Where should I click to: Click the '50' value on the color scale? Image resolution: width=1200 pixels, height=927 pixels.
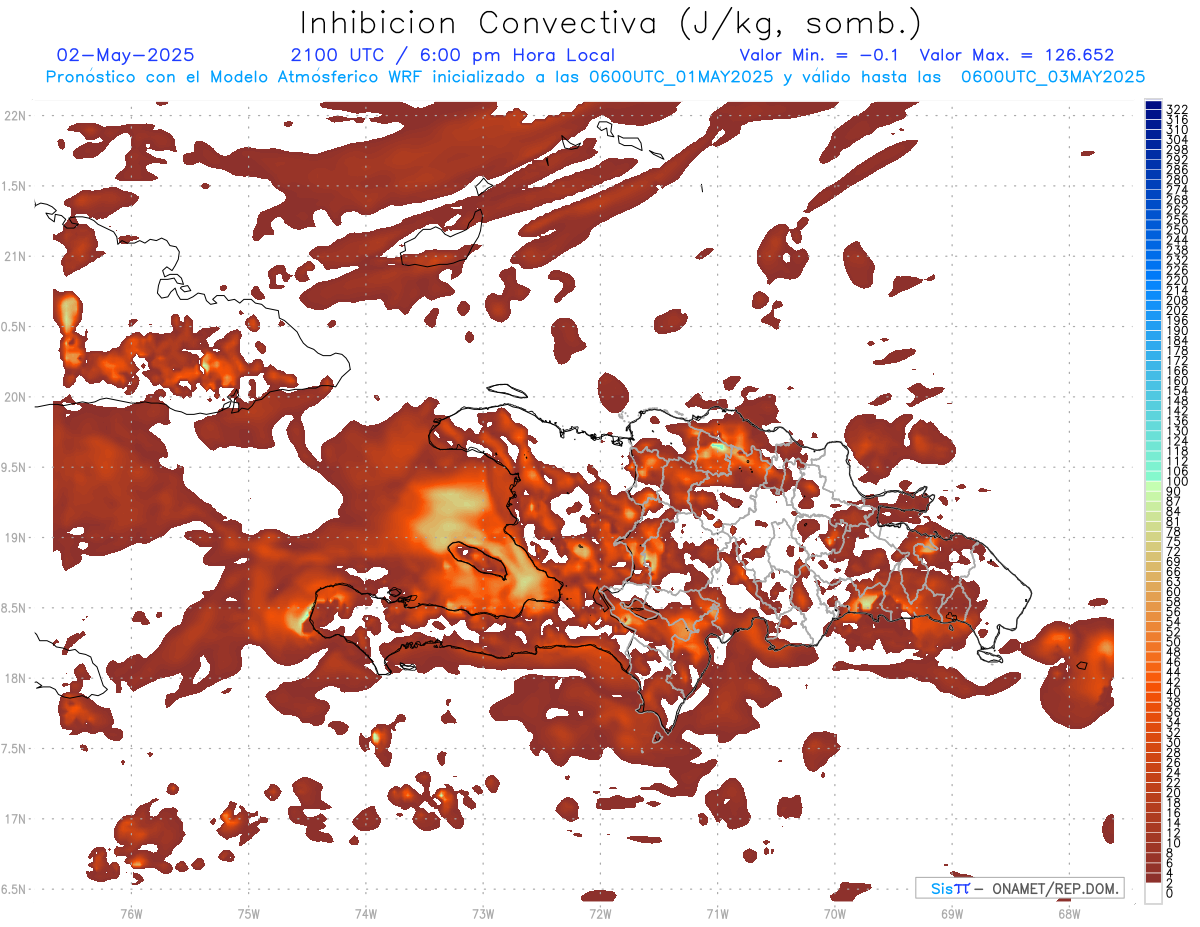[1173, 641]
